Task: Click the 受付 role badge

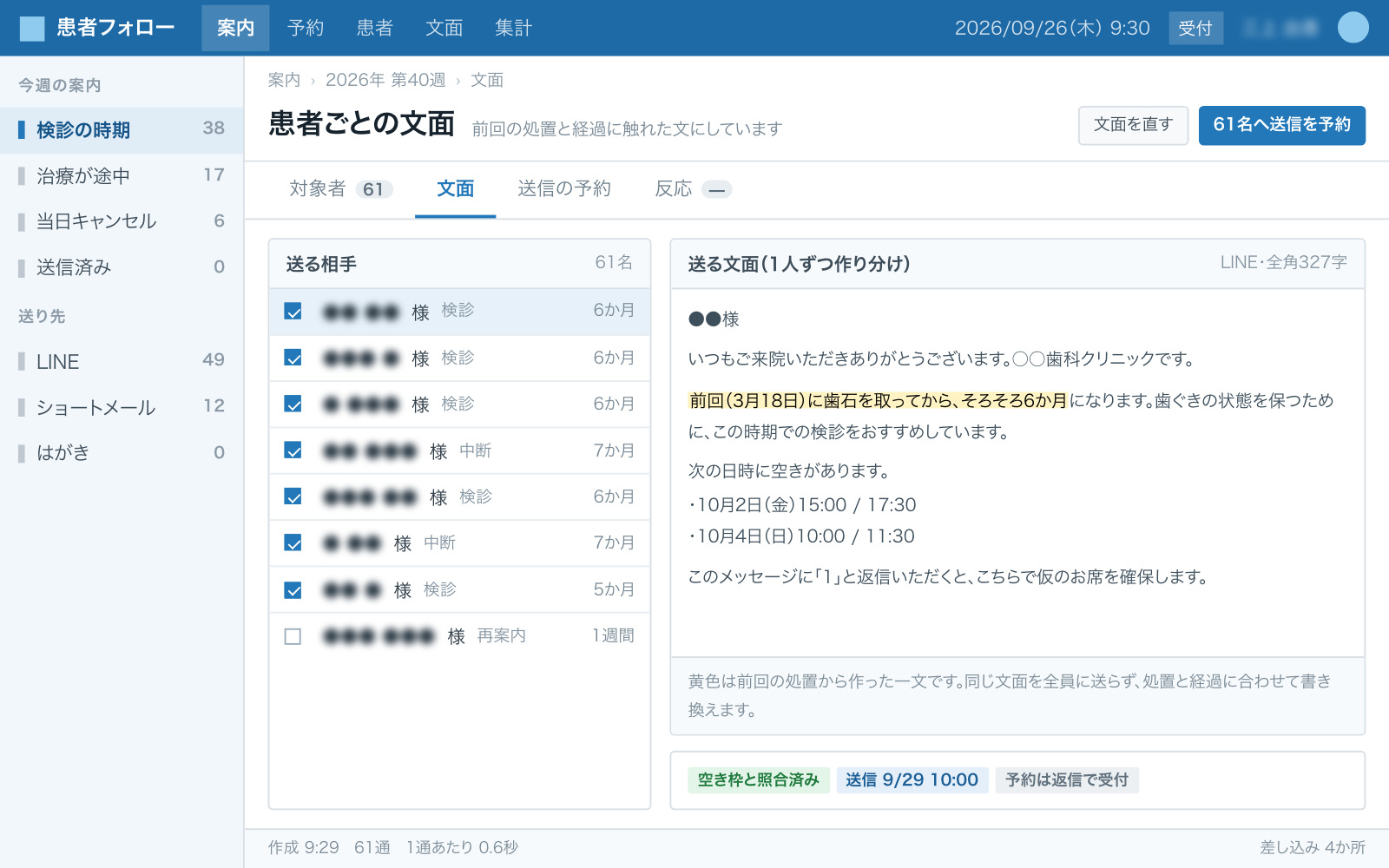Action: 1195,29
